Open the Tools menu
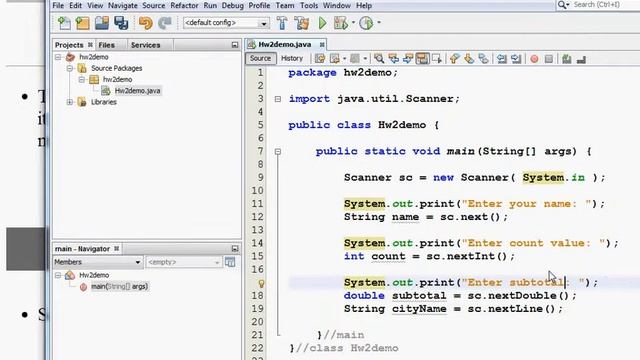The image size is (640, 360). 309,6
